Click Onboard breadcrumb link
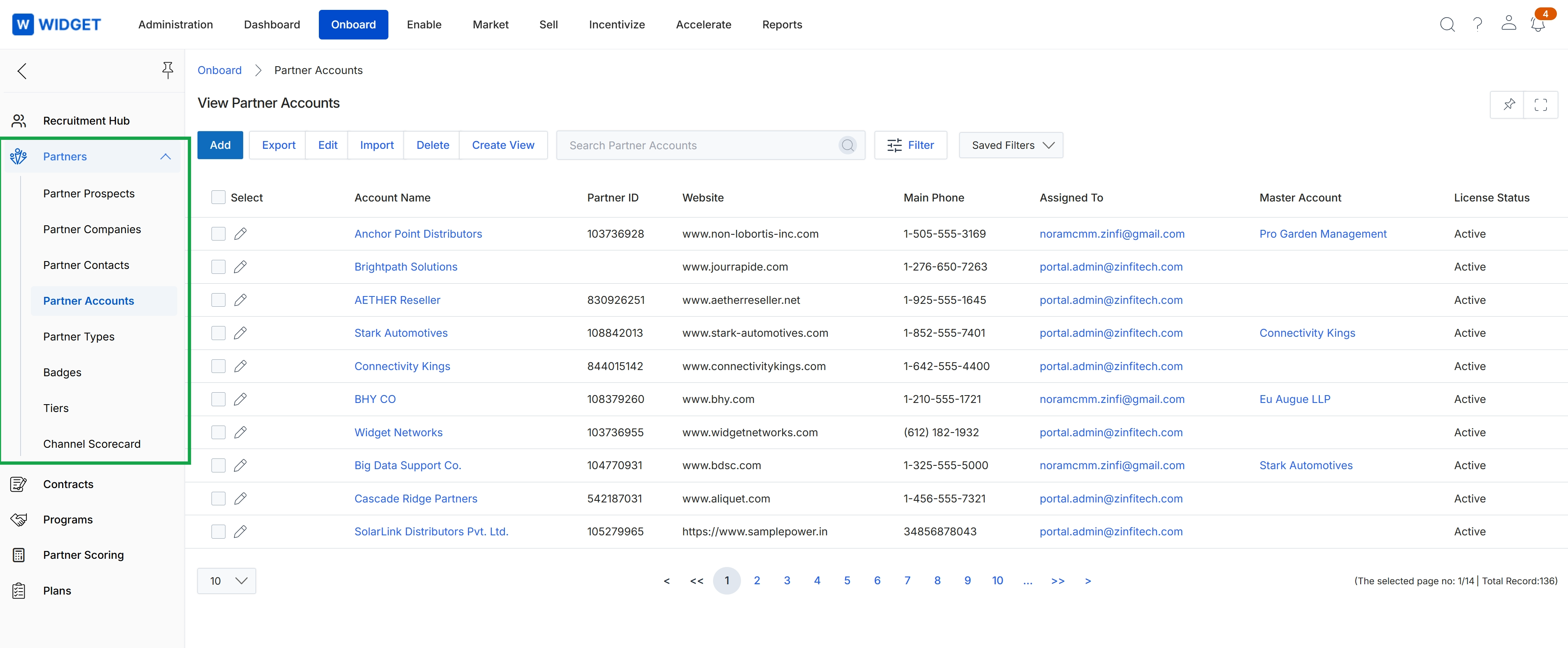Image resolution: width=1568 pixels, height=648 pixels. (x=219, y=71)
